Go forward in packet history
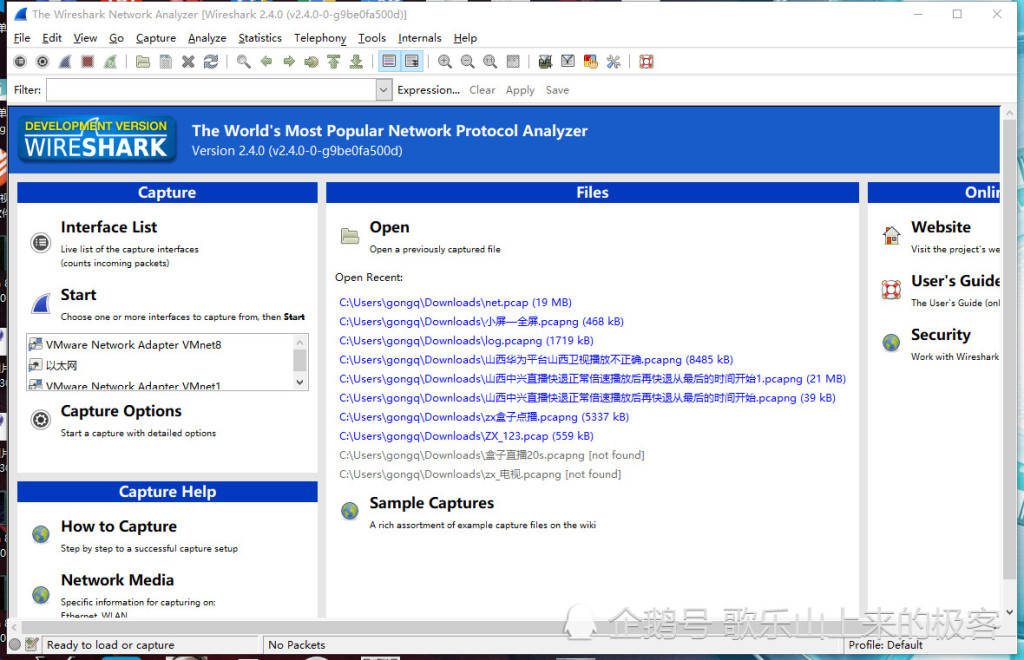The width and height of the screenshot is (1024, 660). [x=289, y=61]
